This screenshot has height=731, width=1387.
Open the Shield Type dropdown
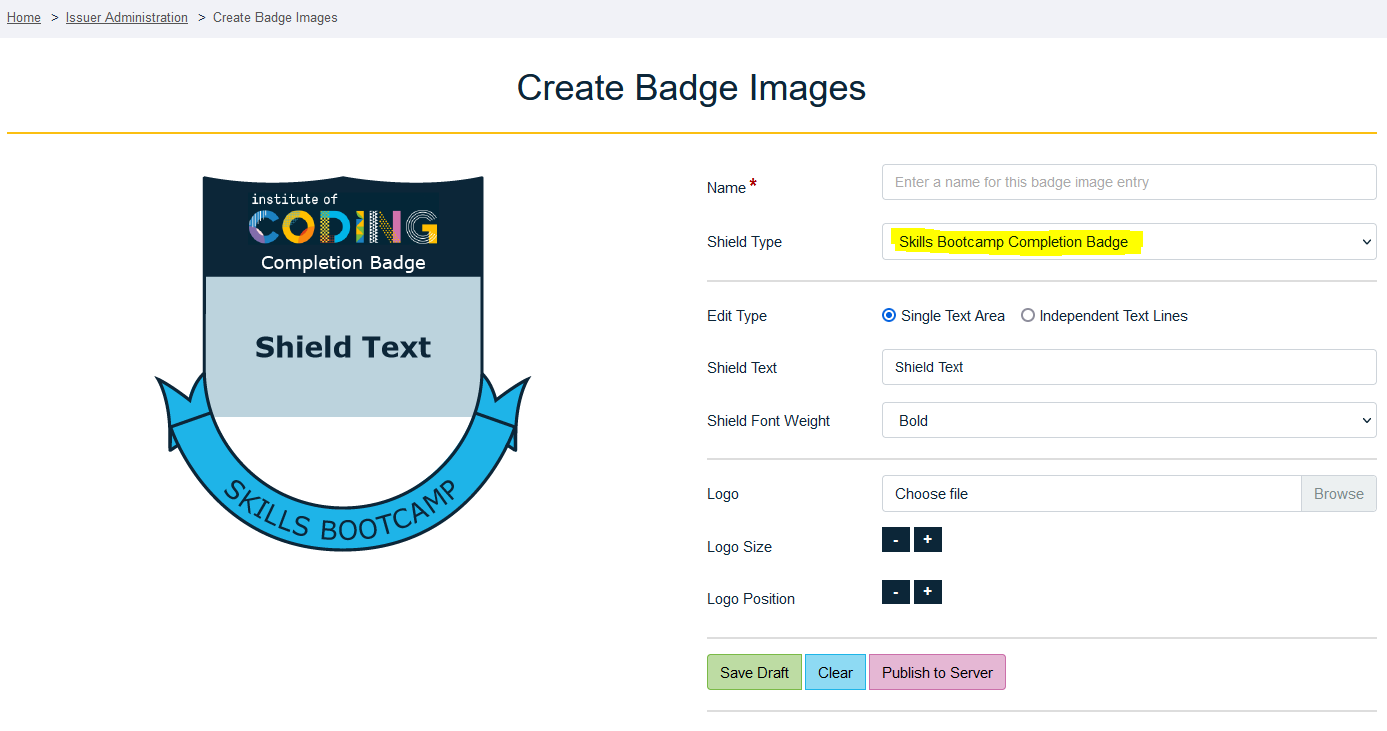tap(1129, 241)
